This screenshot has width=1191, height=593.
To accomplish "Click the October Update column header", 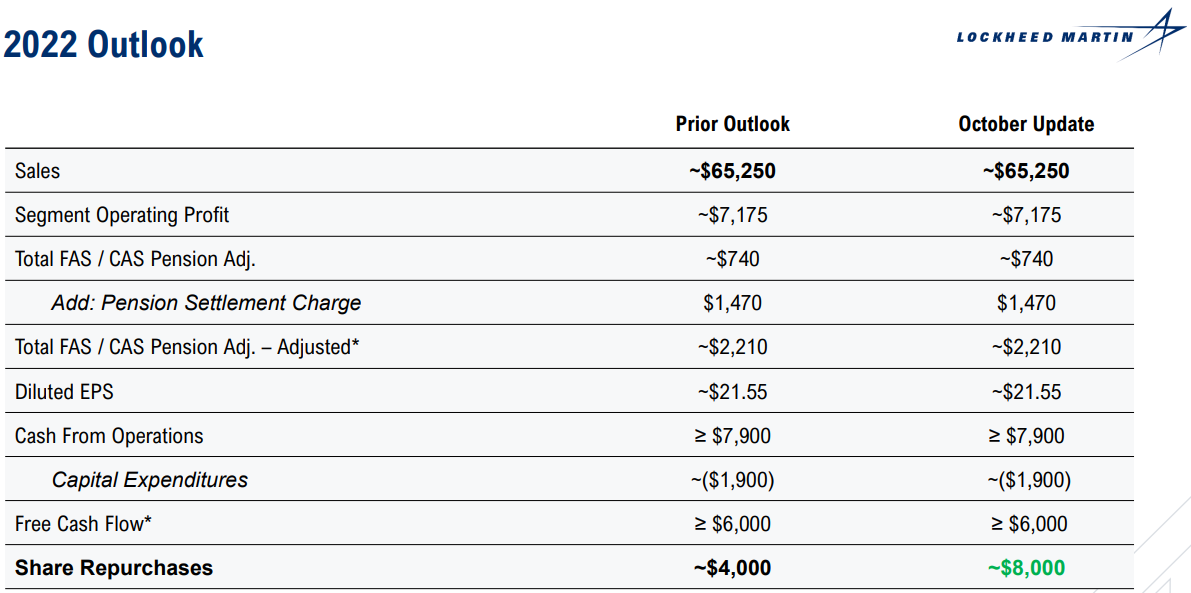I will pos(1026,125).
